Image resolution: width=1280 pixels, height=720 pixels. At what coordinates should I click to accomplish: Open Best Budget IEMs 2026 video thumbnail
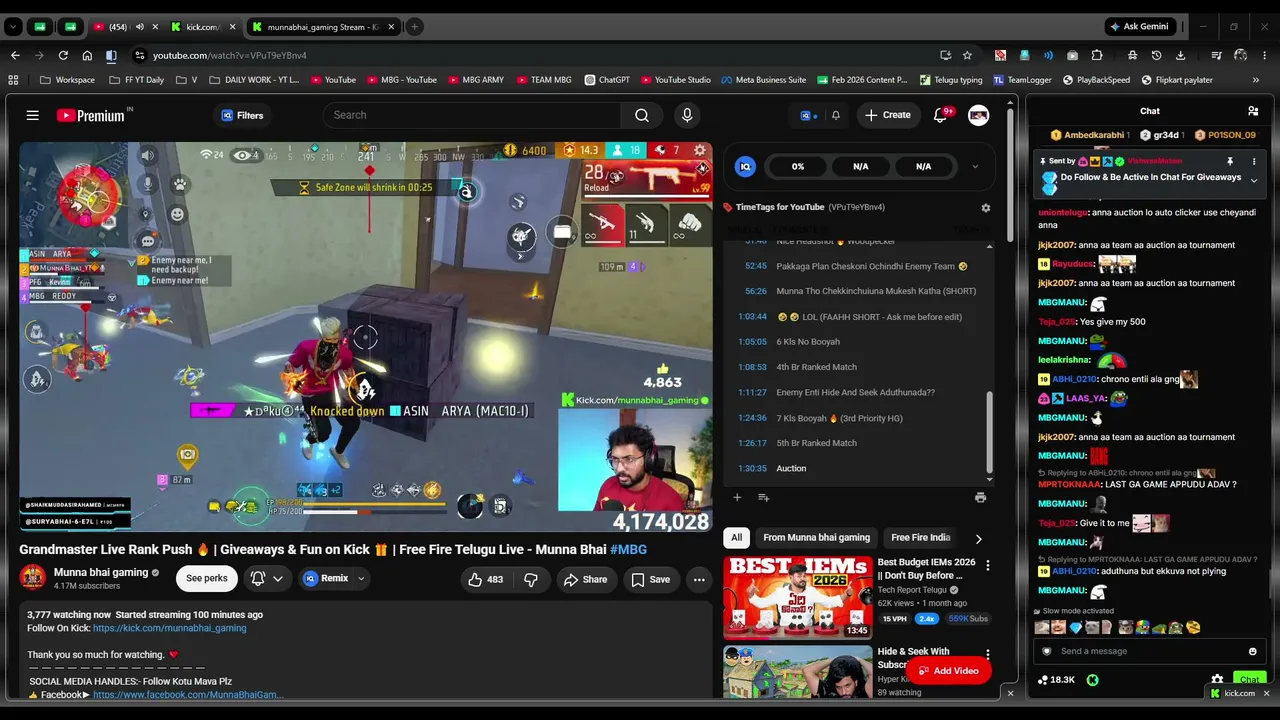coord(798,597)
